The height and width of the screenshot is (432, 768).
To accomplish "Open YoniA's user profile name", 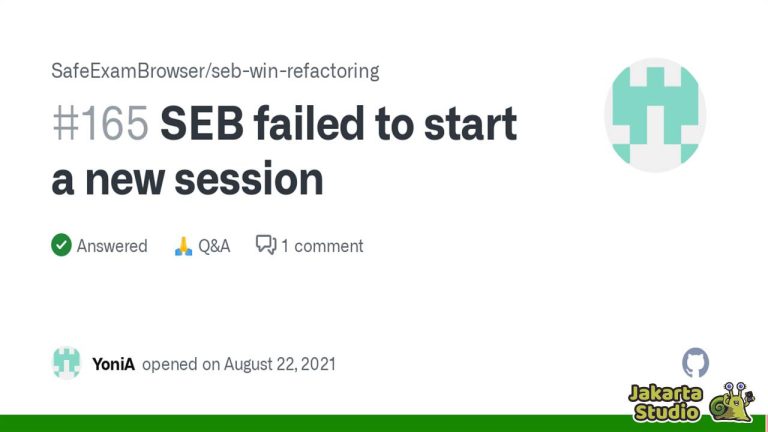I will pos(113,364).
